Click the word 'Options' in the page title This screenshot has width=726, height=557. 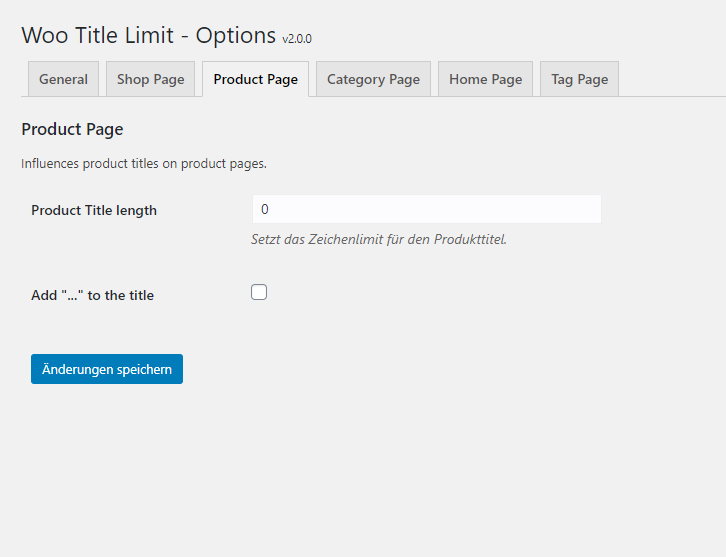[236, 36]
